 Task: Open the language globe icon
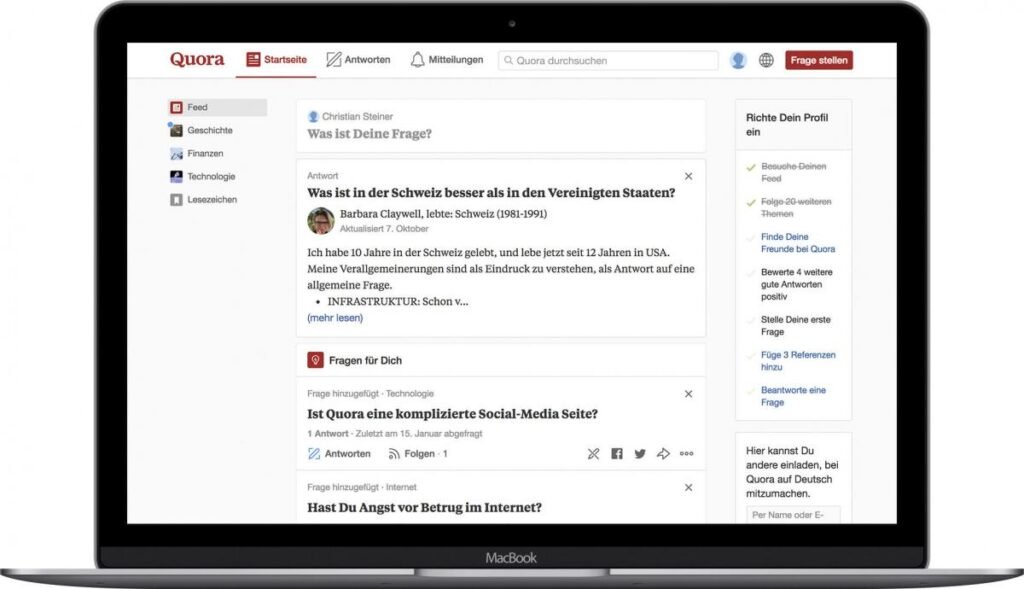click(766, 60)
